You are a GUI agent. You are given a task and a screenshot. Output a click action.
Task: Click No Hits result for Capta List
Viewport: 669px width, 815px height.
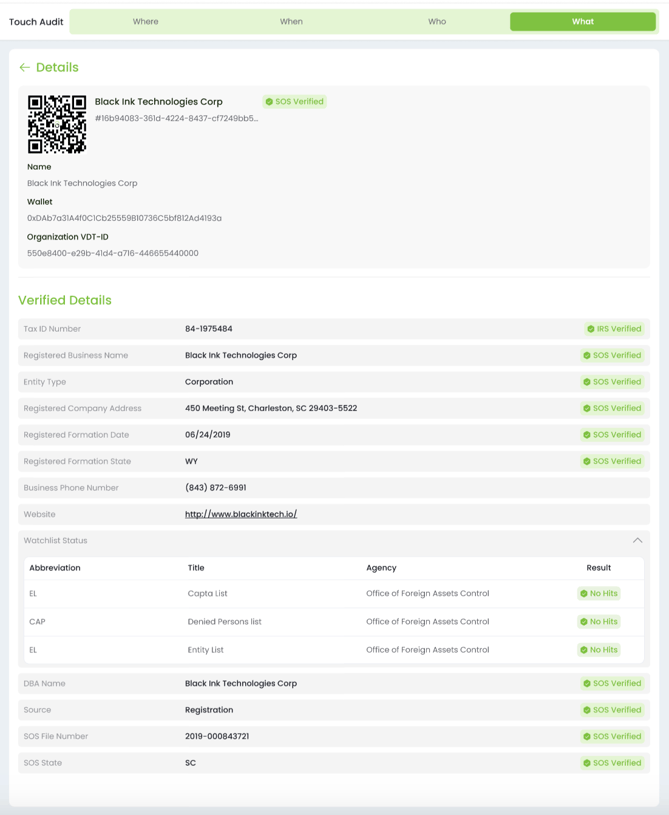coord(599,593)
